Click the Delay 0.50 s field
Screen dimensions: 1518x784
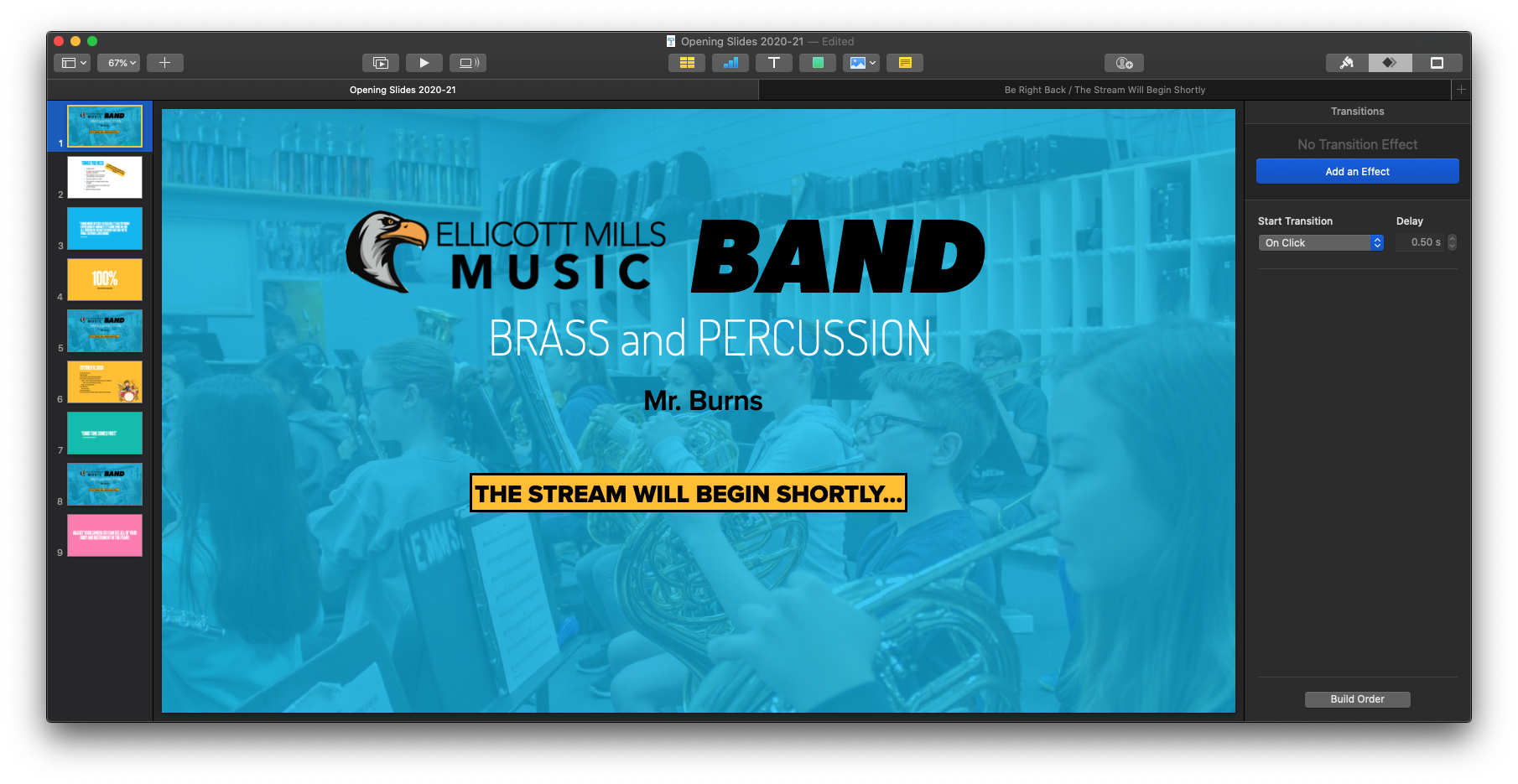(x=1420, y=242)
